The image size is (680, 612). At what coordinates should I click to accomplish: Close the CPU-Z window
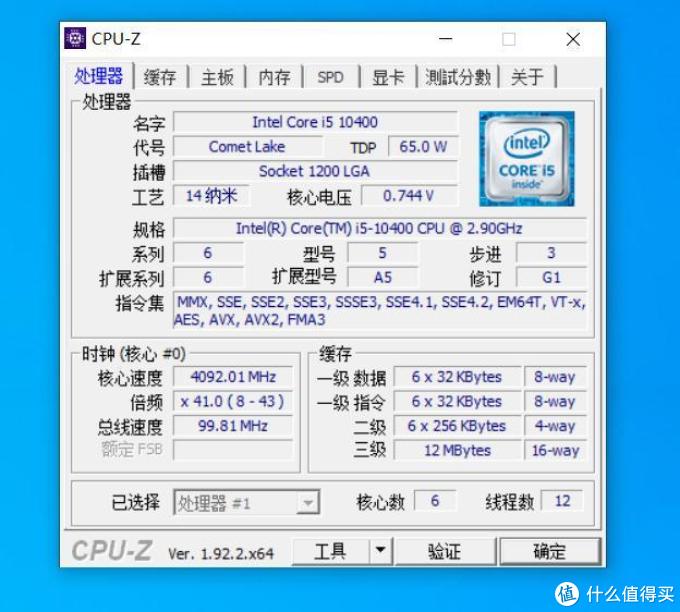coord(573,39)
